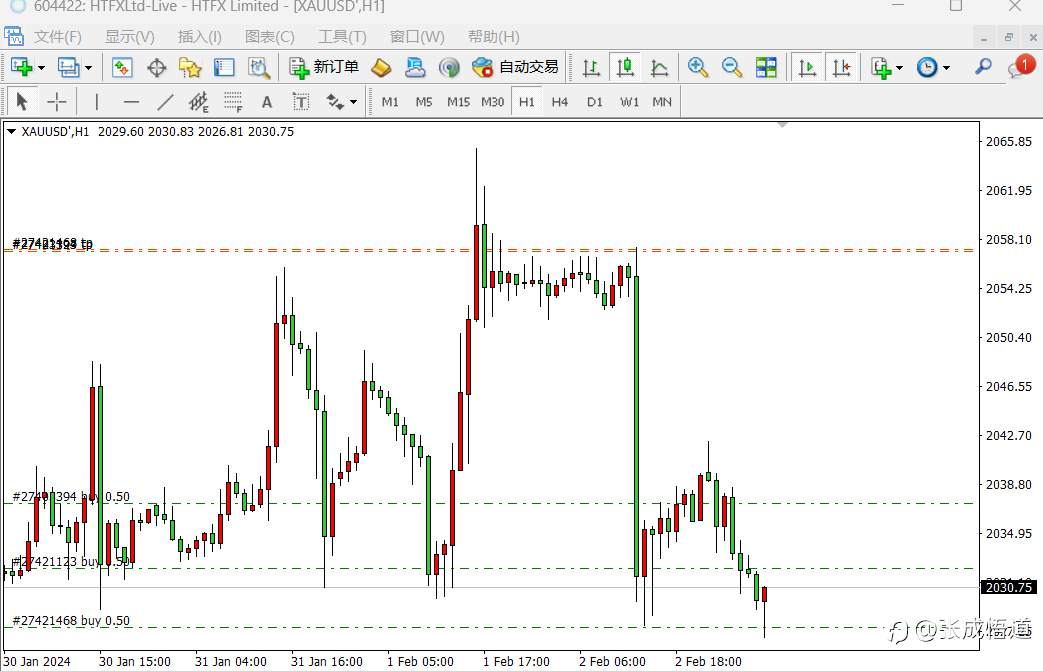Click the 自动交易 auto trading button
1043x671 pixels.
(515, 67)
